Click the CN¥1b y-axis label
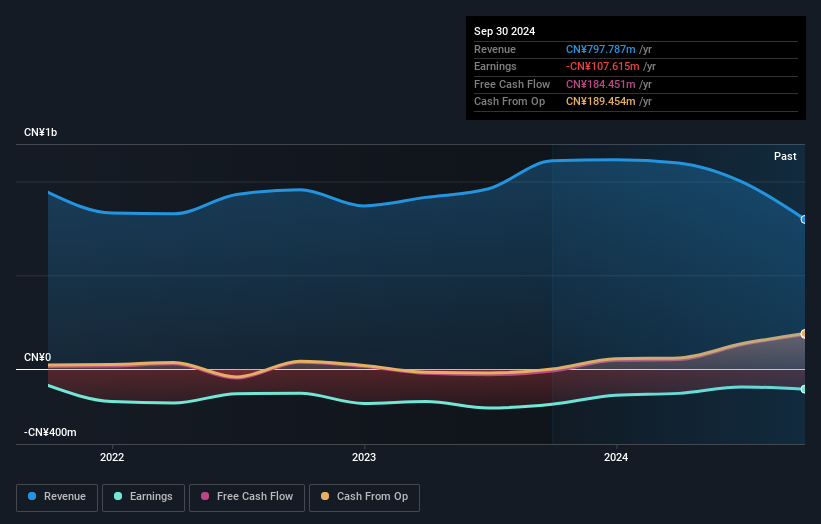 40,132
